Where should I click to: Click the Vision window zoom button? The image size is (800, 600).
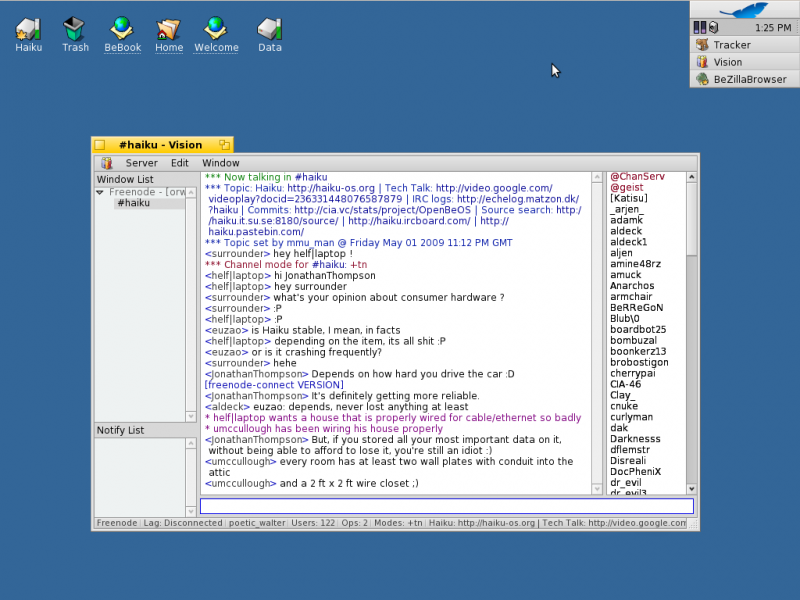[x=224, y=145]
